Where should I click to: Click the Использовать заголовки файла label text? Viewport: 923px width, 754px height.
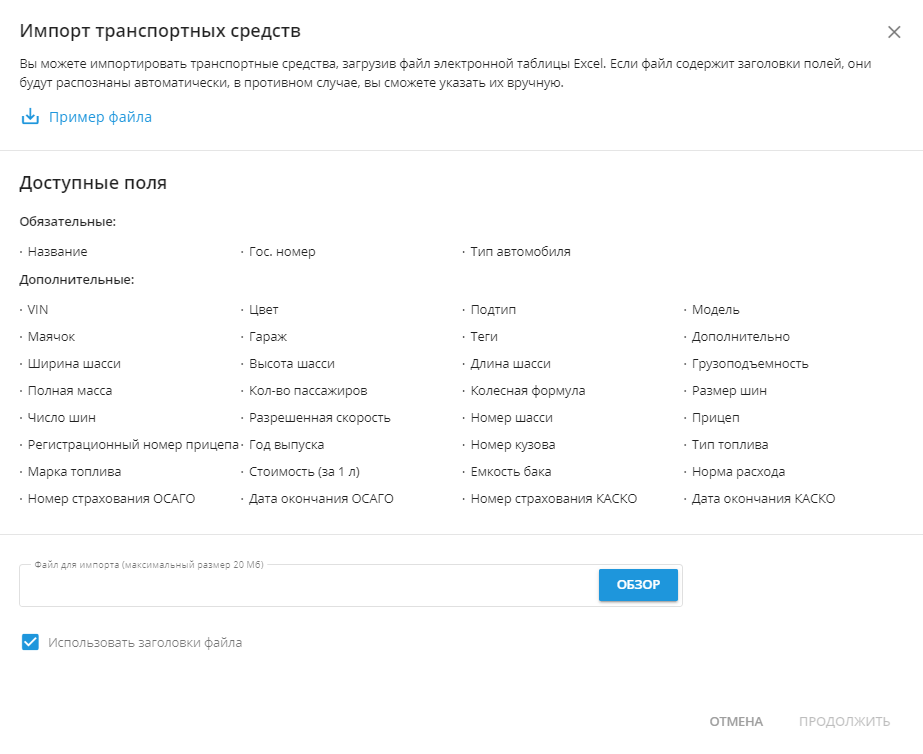[x=145, y=642]
